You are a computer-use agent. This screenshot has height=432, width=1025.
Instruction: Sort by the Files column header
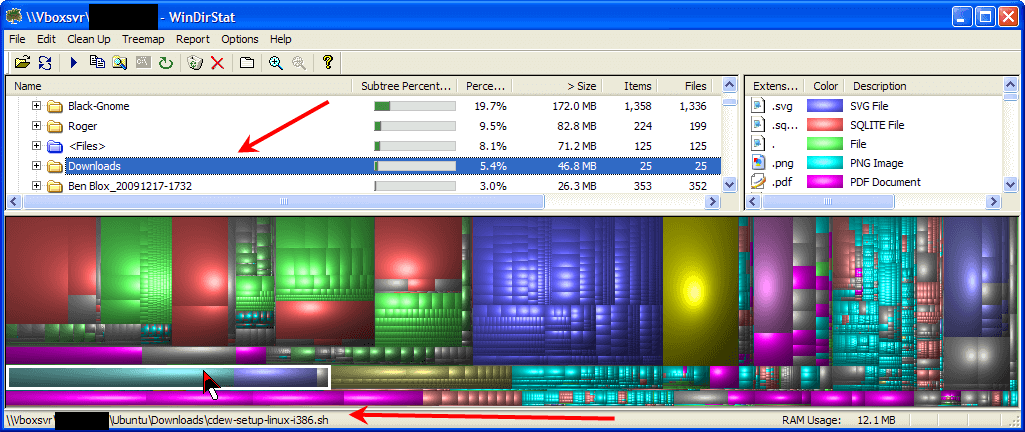pyautogui.click(x=684, y=86)
